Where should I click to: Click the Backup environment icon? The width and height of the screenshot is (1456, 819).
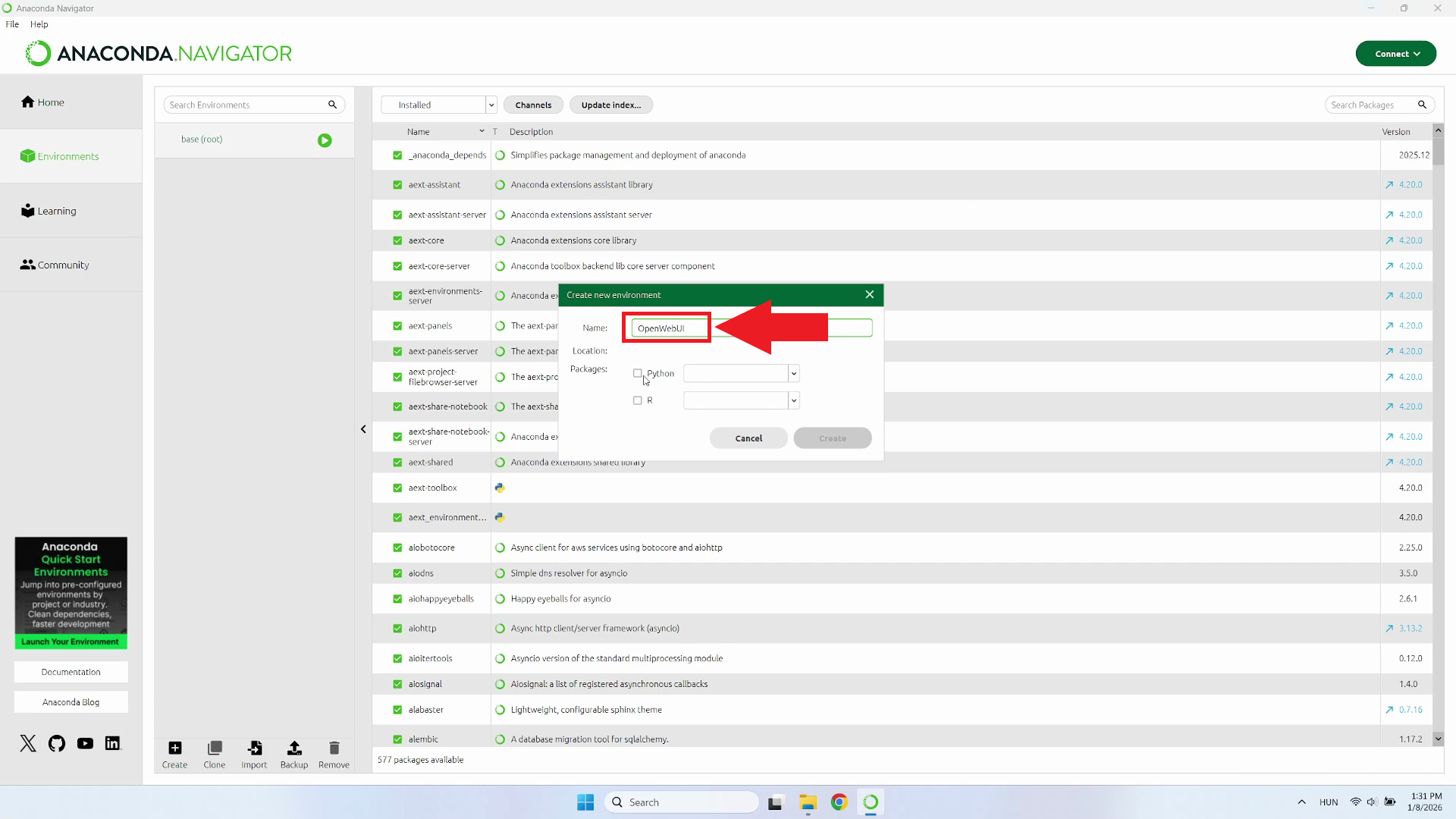tap(294, 748)
